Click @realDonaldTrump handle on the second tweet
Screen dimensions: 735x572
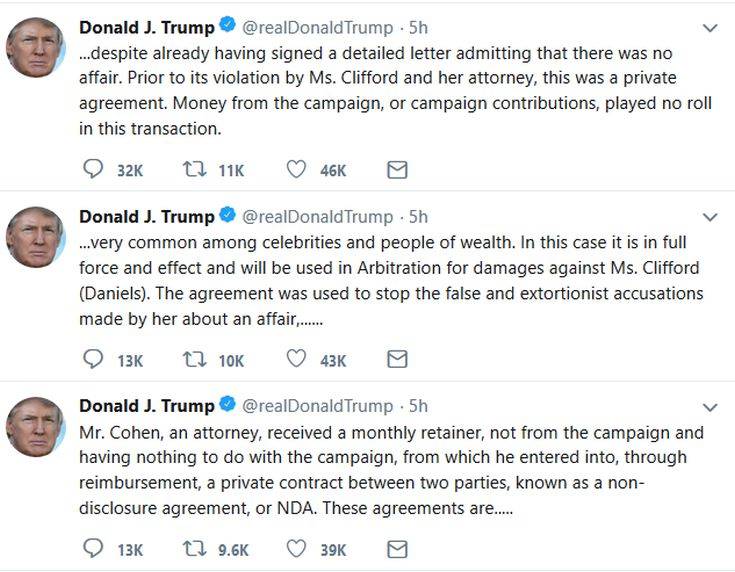[318, 216]
